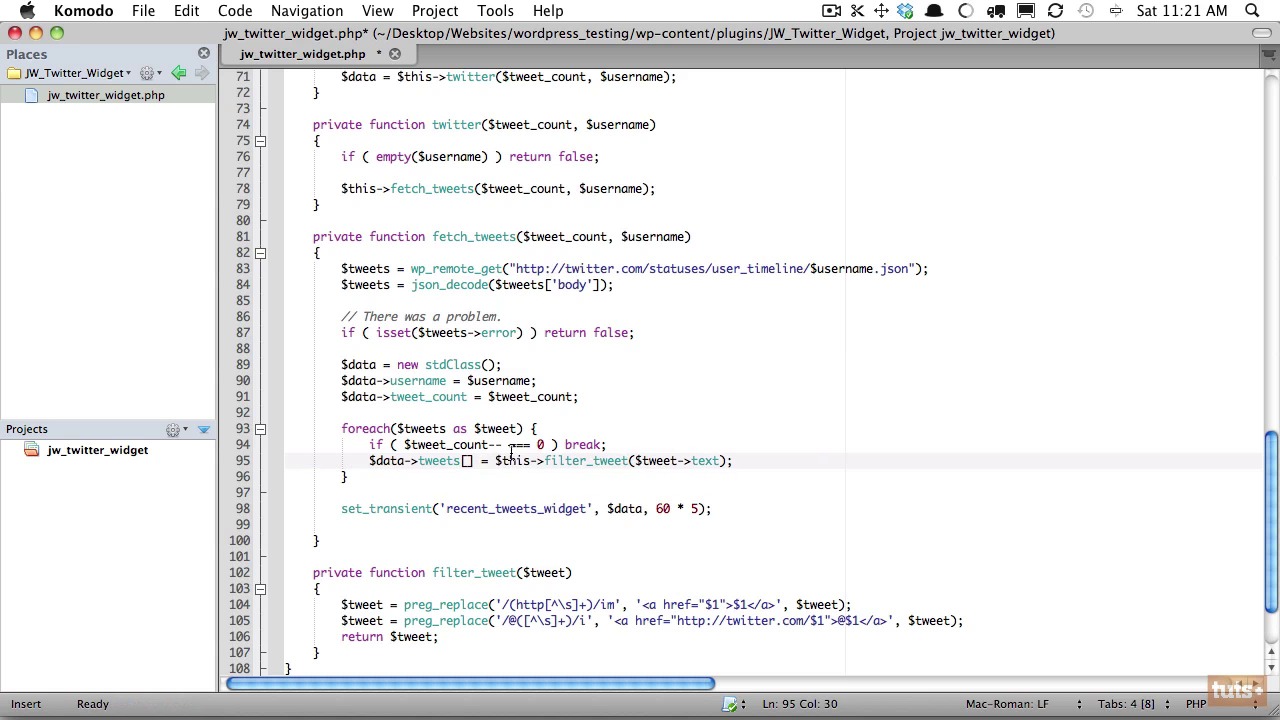Click the horizontal scrollbar thumb
Viewport: 1280px width, 720px height.
click(470, 684)
